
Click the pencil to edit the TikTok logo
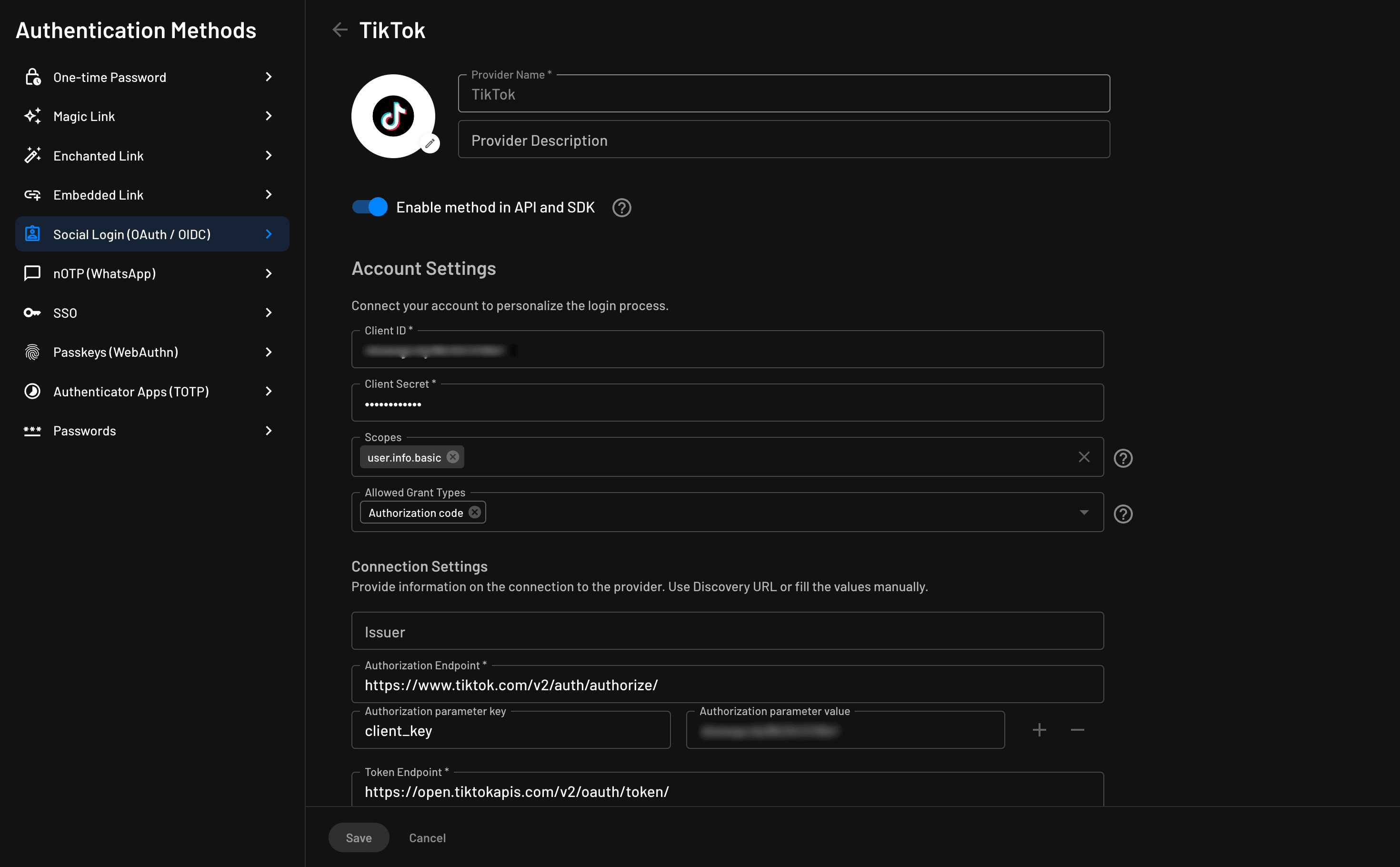coord(430,143)
